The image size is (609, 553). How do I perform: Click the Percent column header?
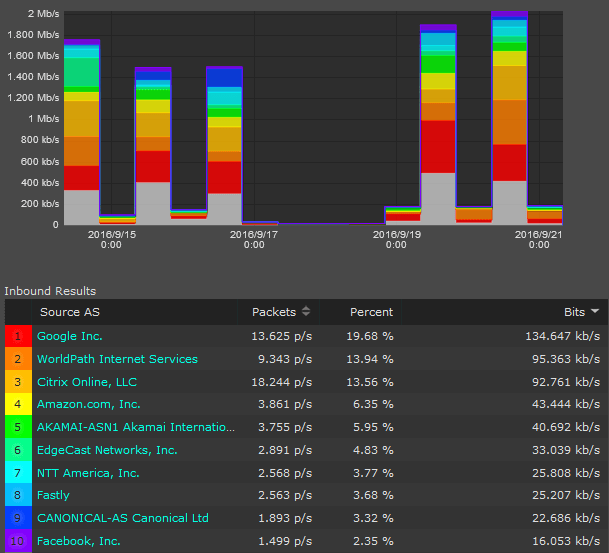[x=371, y=312]
